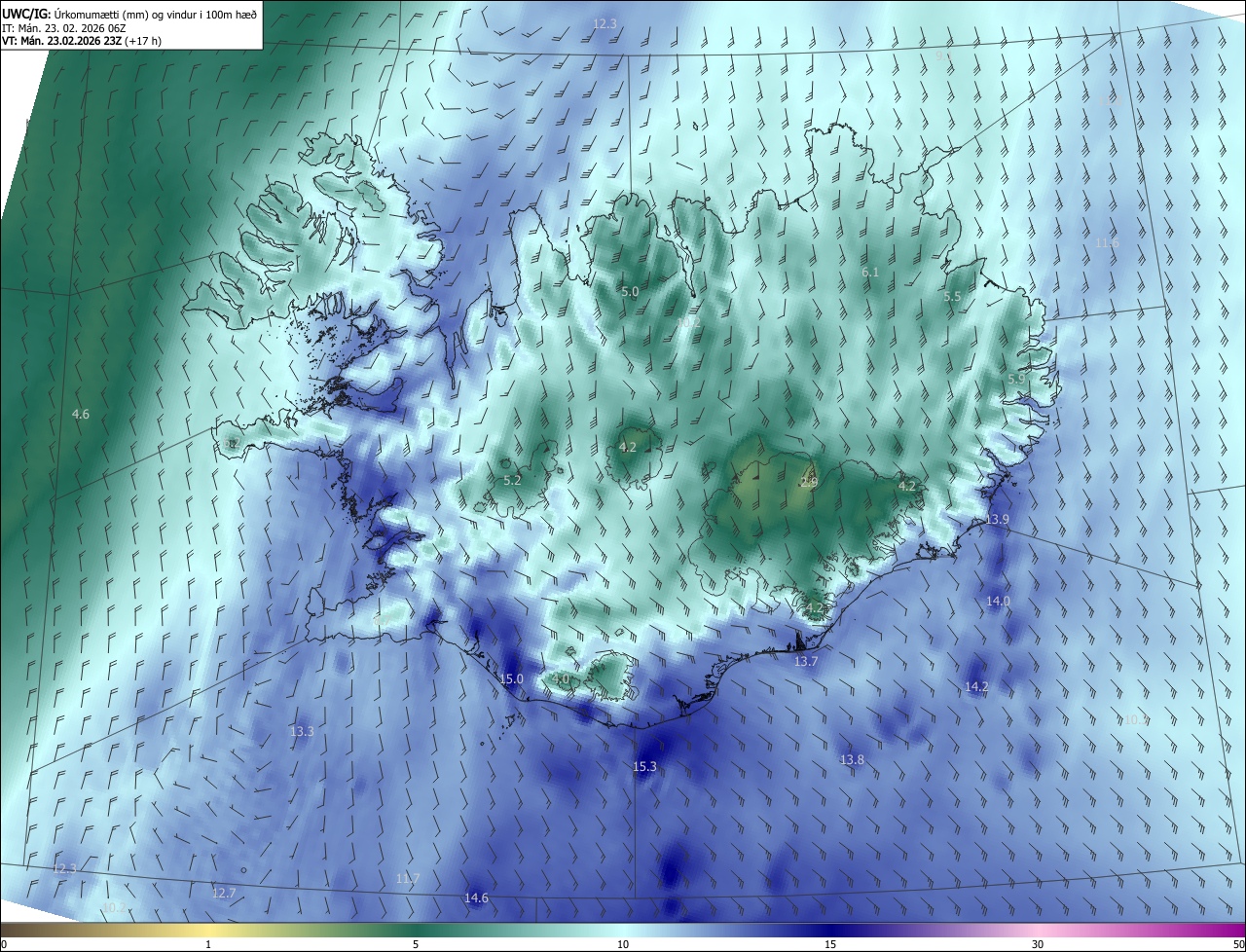The height and width of the screenshot is (952, 1246).
Task: Click the 14.6 value label
Action: point(476,898)
